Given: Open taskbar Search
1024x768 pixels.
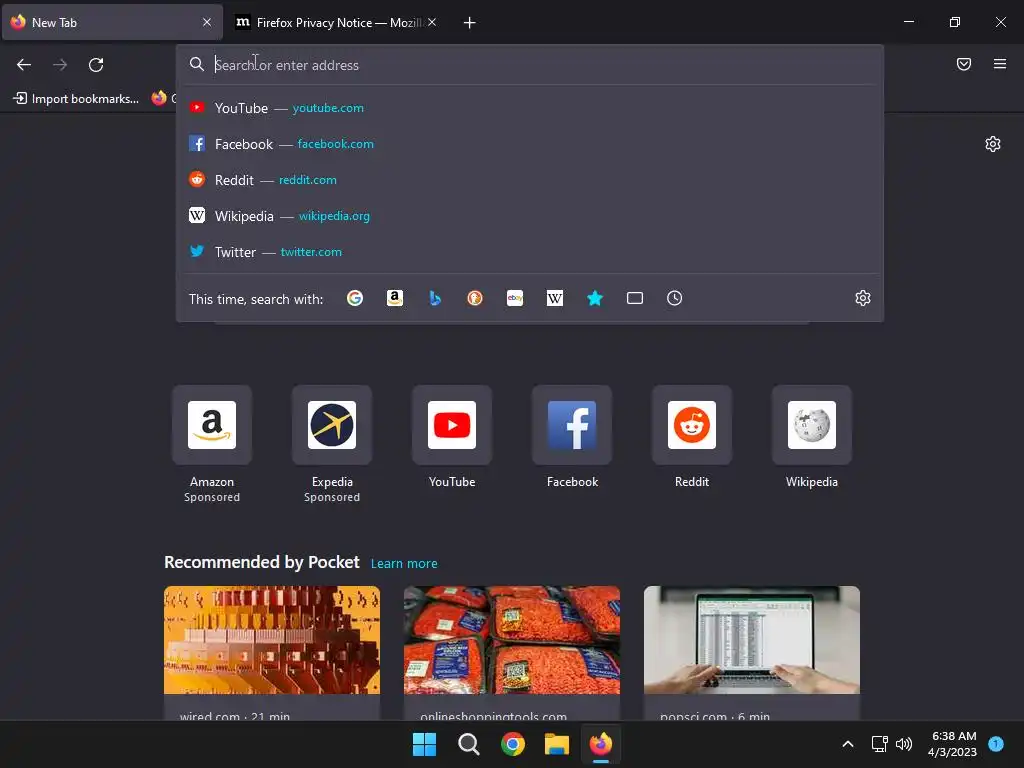Looking at the screenshot, I should click(x=468, y=744).
